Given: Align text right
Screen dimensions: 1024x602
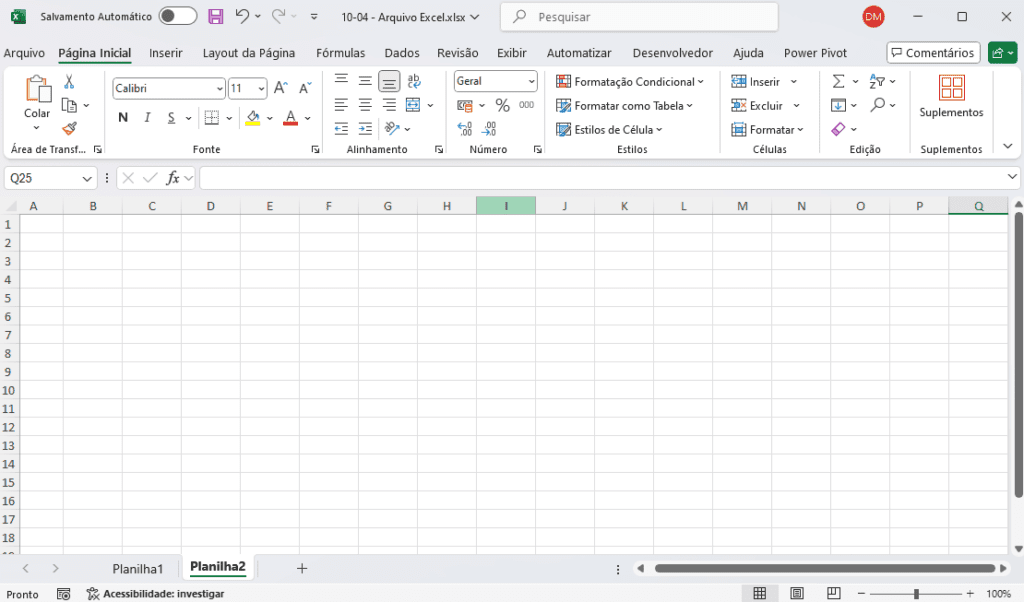Looking at the screenshot, I should 389,104.
